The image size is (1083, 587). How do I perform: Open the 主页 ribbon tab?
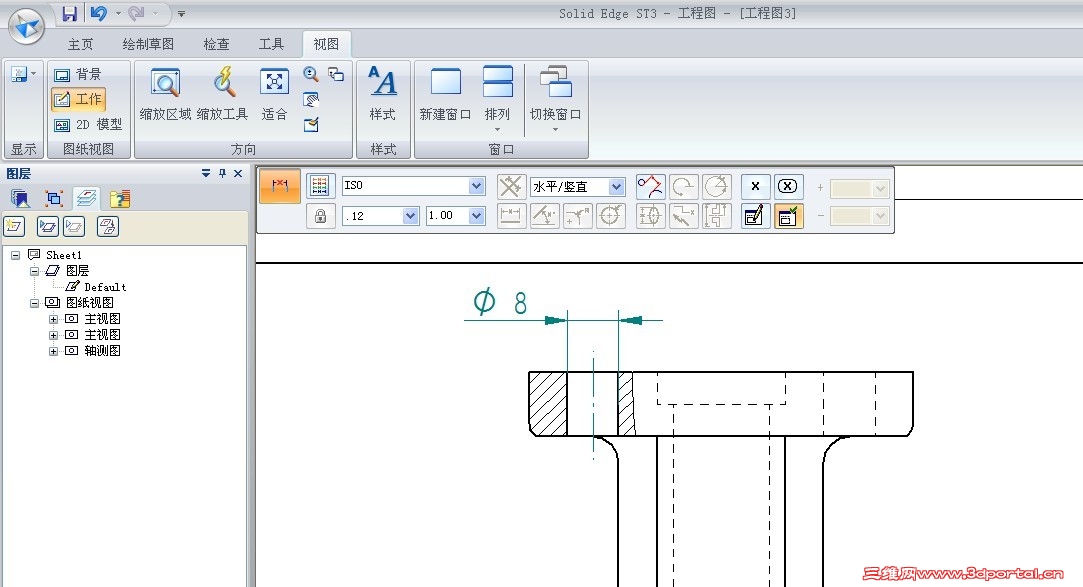tap(80, 44)
